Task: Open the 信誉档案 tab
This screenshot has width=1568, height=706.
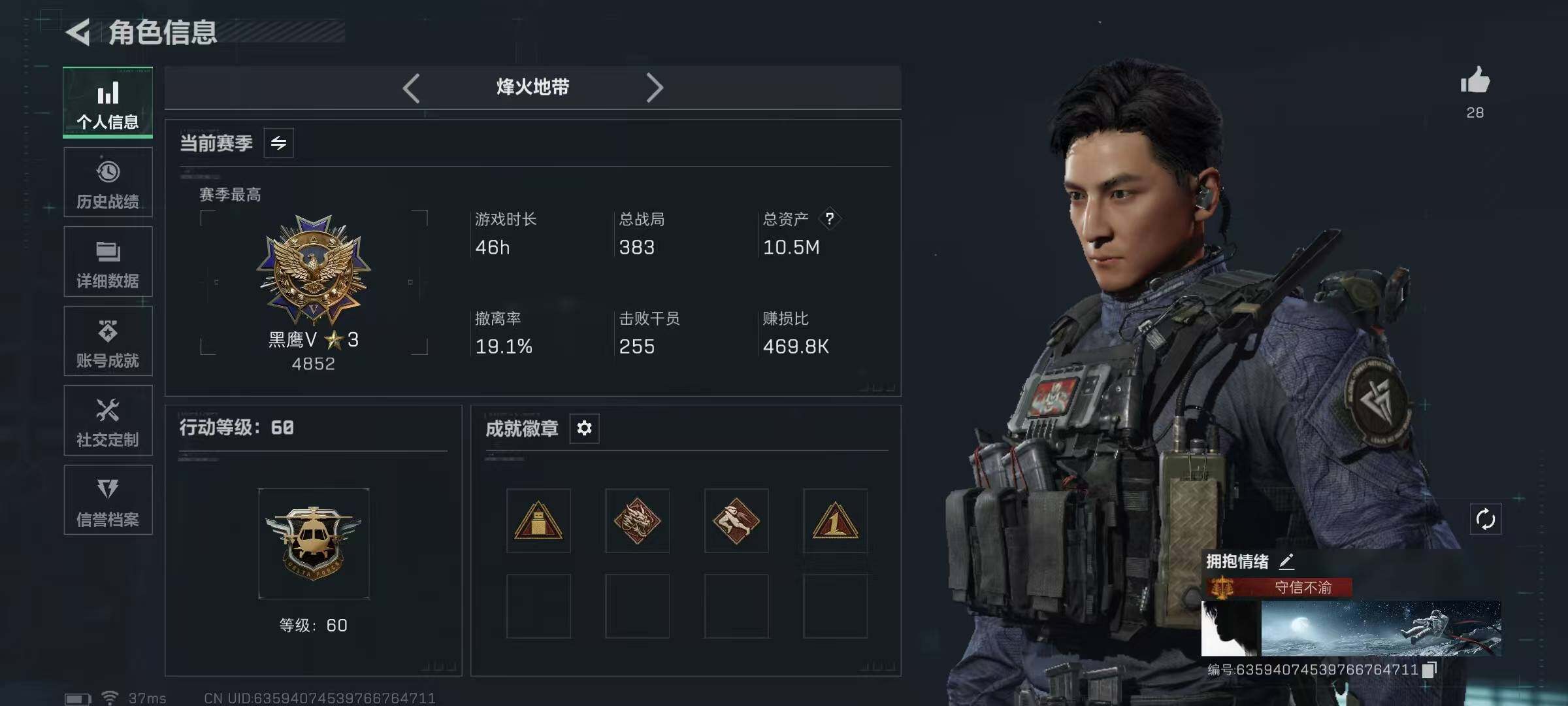Action: (x=108, y=500)
